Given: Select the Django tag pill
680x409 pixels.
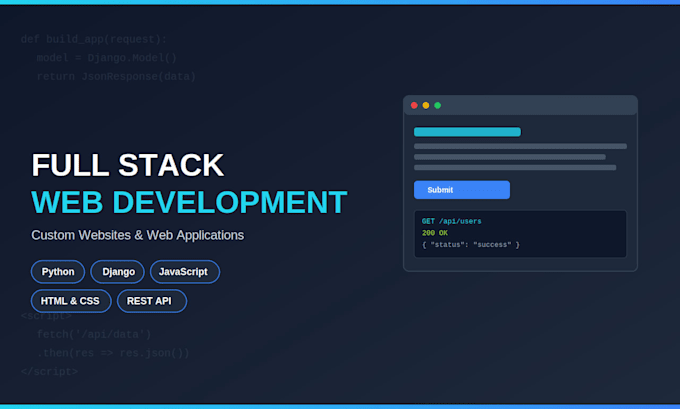Looking at the screenshot, I should pos(118,272).
